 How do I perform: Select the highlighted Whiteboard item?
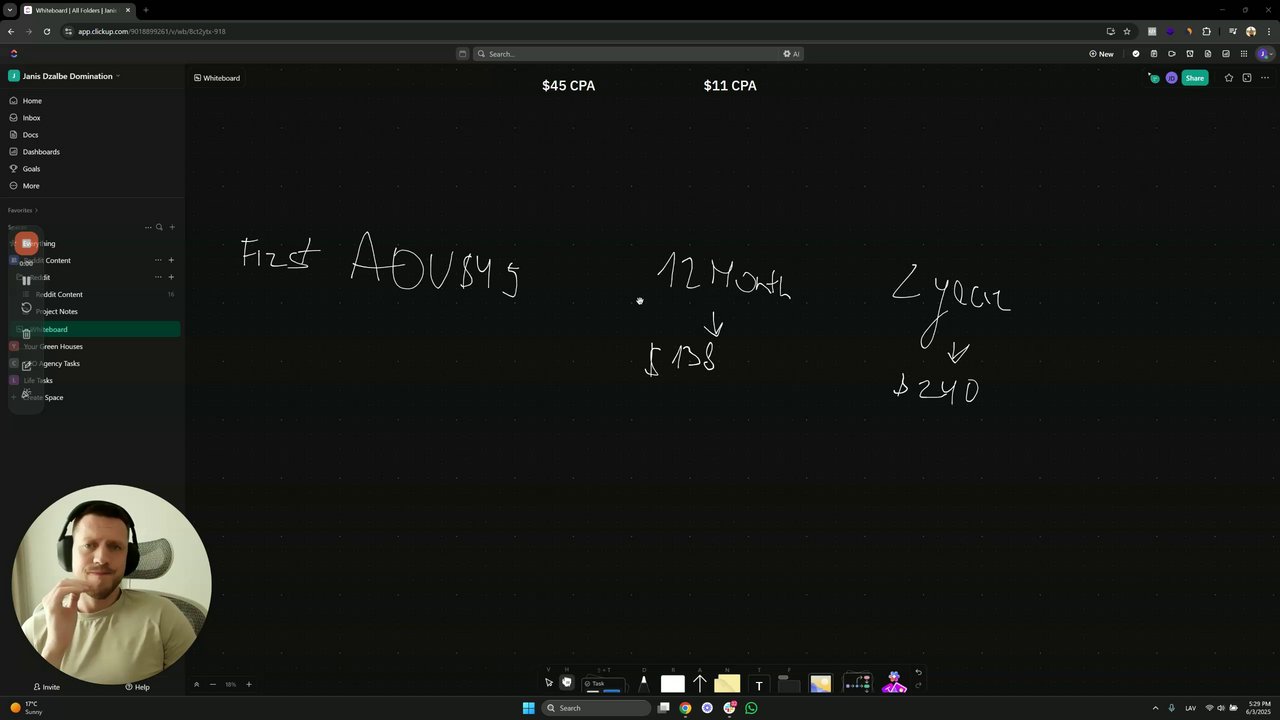click(x=95, y=329)
